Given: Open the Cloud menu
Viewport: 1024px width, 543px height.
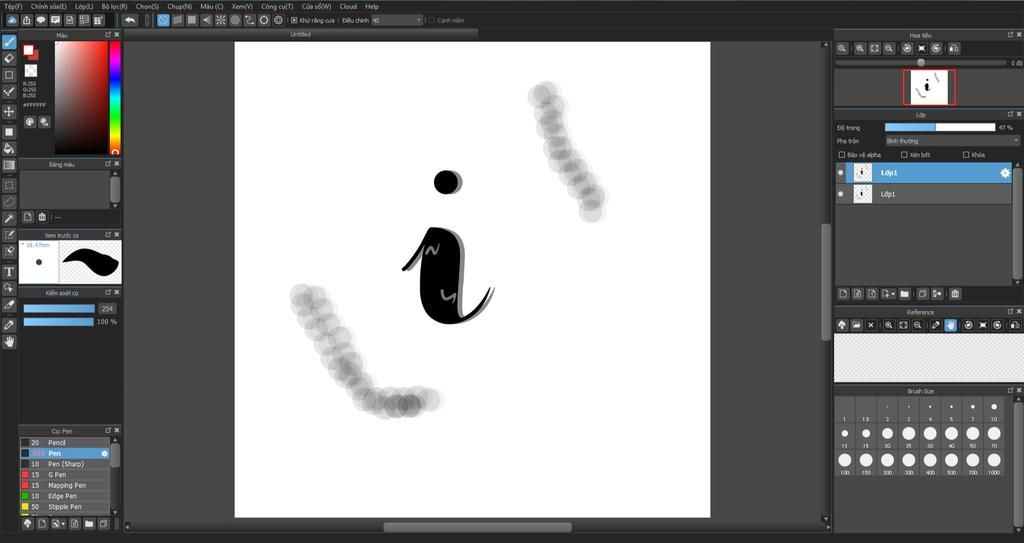Looking at the screenshot, I should coord(348,6).
